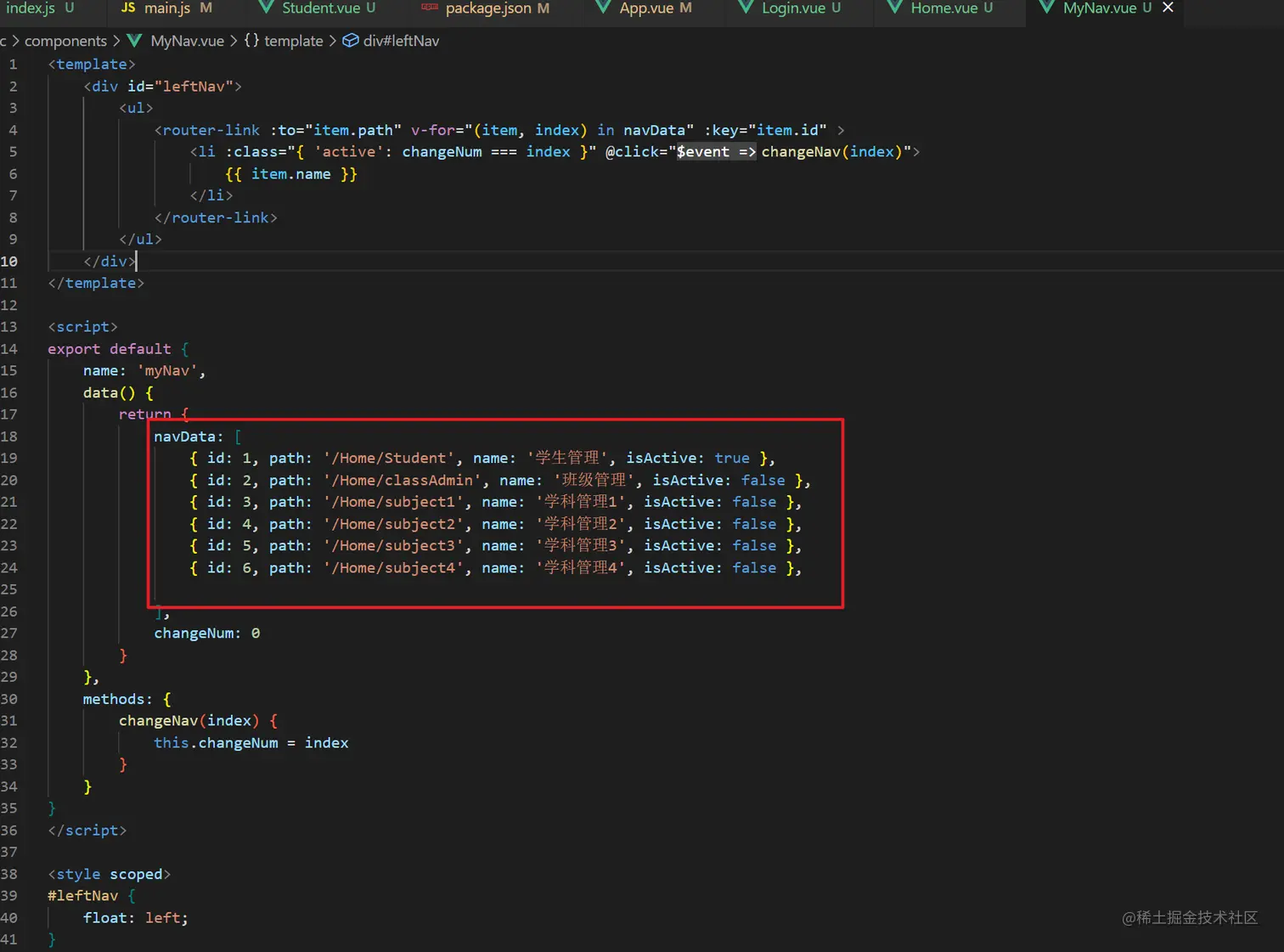This screenshot has width=1284, height=952.
Task: Click line number 1 in the gutter
Action: click(13, 65)
